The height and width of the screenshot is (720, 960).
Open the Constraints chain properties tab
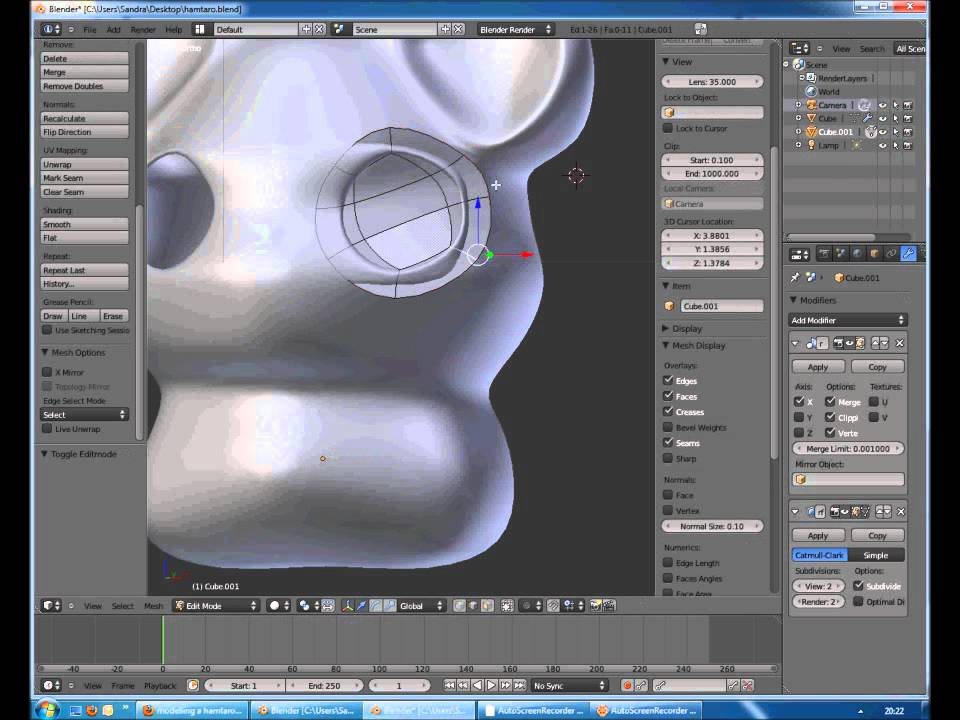coord(891,253)
